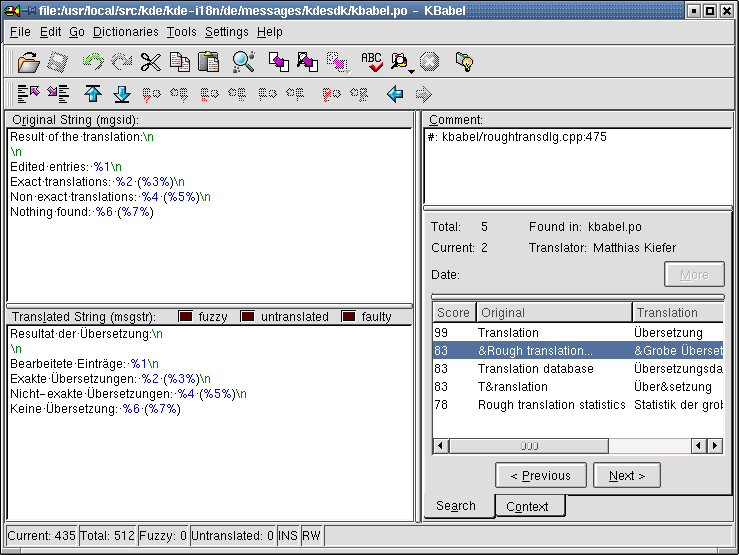The image size is (739, 555).
Task: Open the Dictionaries menu
Action: pos(125,32)
